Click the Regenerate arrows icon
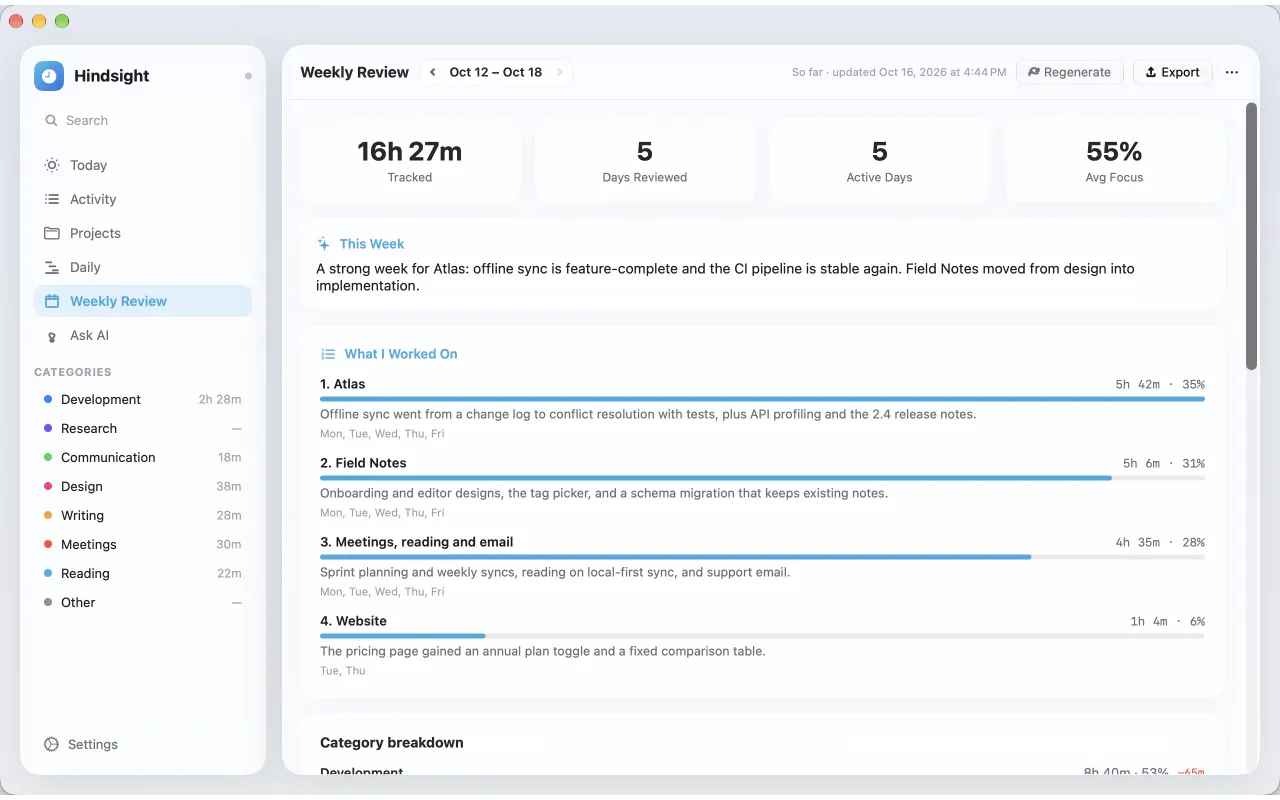Viewport: 1280px width, 800px height. pyautogui.click(x=1034, y=72)
